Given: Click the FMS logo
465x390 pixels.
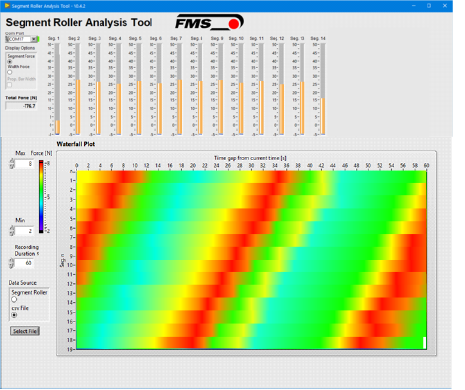Looking at the screenshot, I should (x=209, y=22).
